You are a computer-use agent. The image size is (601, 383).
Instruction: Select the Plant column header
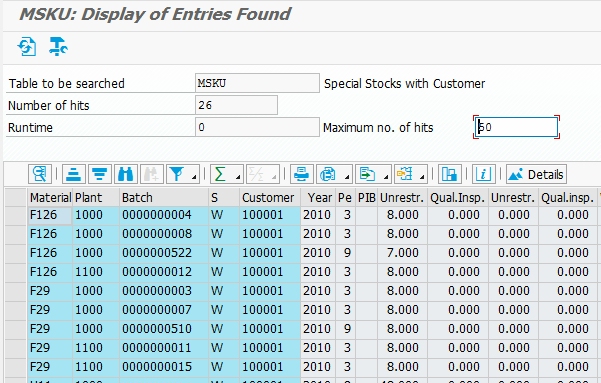(x=96, y=197)
